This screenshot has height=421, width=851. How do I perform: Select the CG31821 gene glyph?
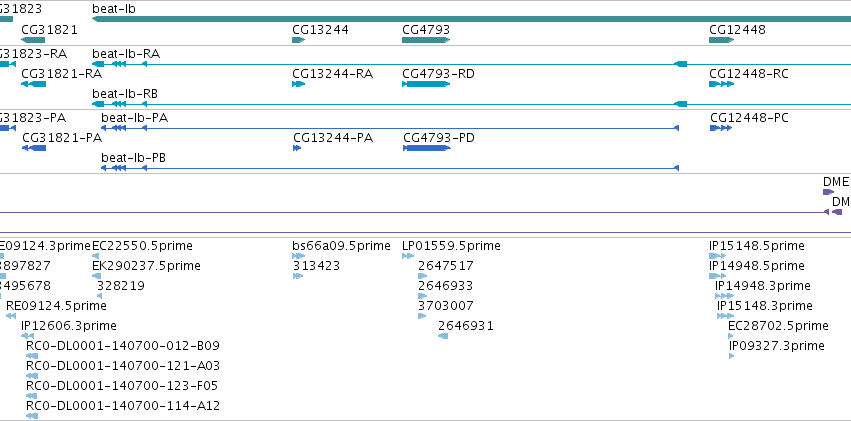click(x=33, y=40)
